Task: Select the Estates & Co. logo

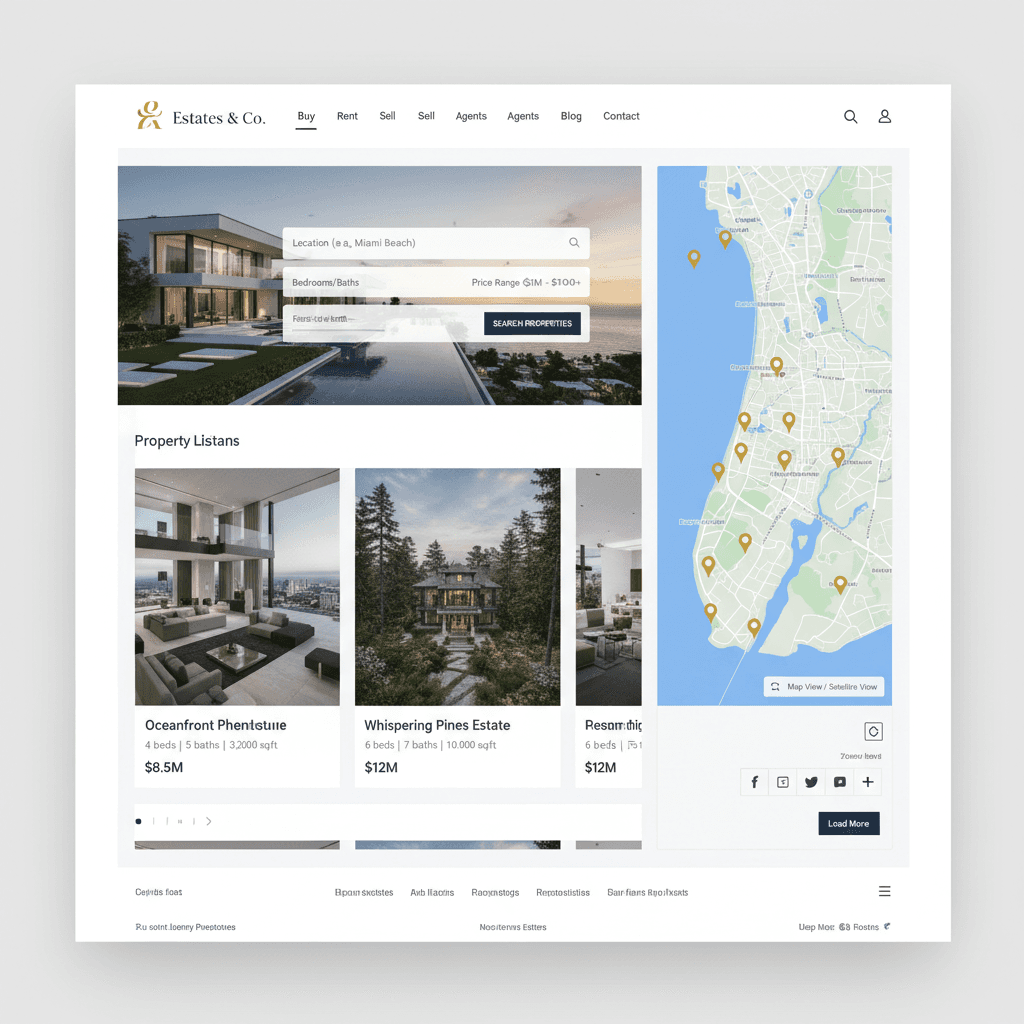Action: click(199, 116)
